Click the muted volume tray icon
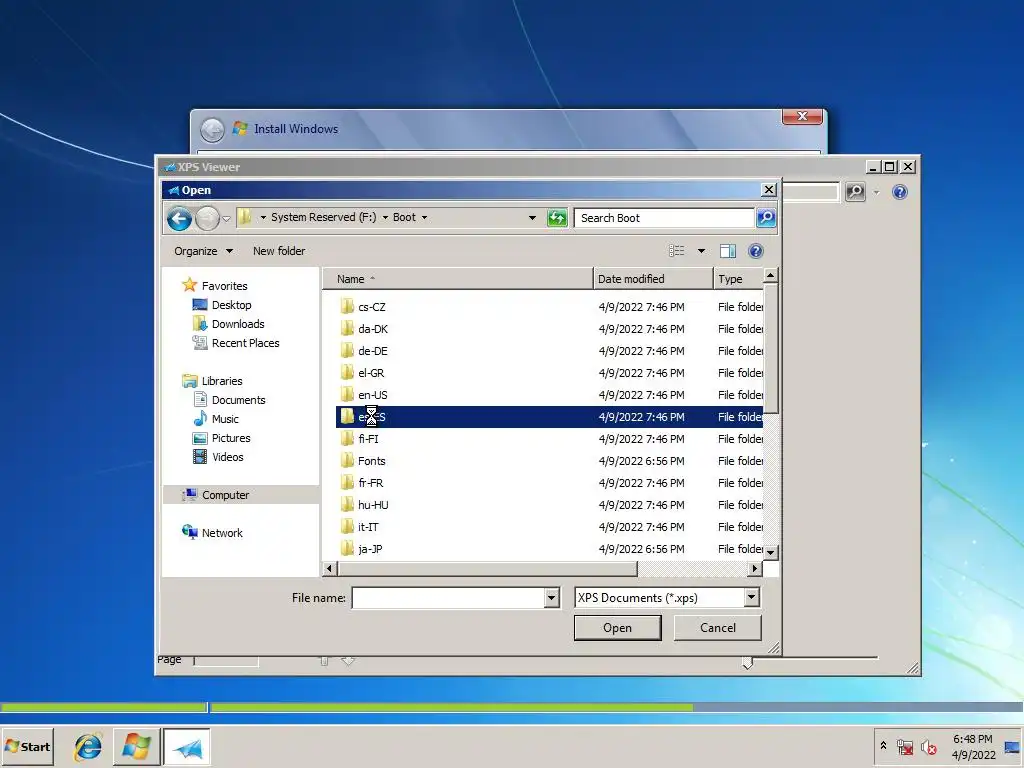Image resolution: width=1024 pixels, height=768 pixels. 928,746
